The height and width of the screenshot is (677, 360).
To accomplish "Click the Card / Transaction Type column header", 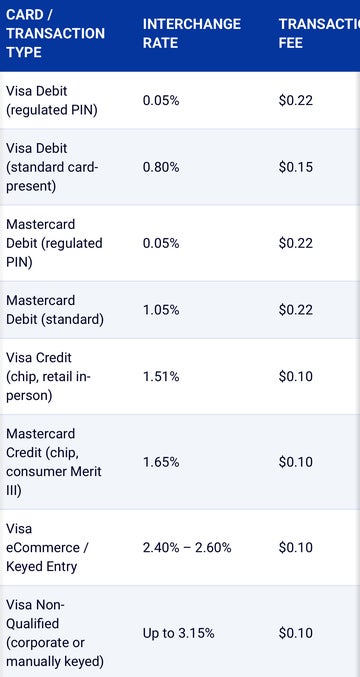I will [x=55, y=34].
